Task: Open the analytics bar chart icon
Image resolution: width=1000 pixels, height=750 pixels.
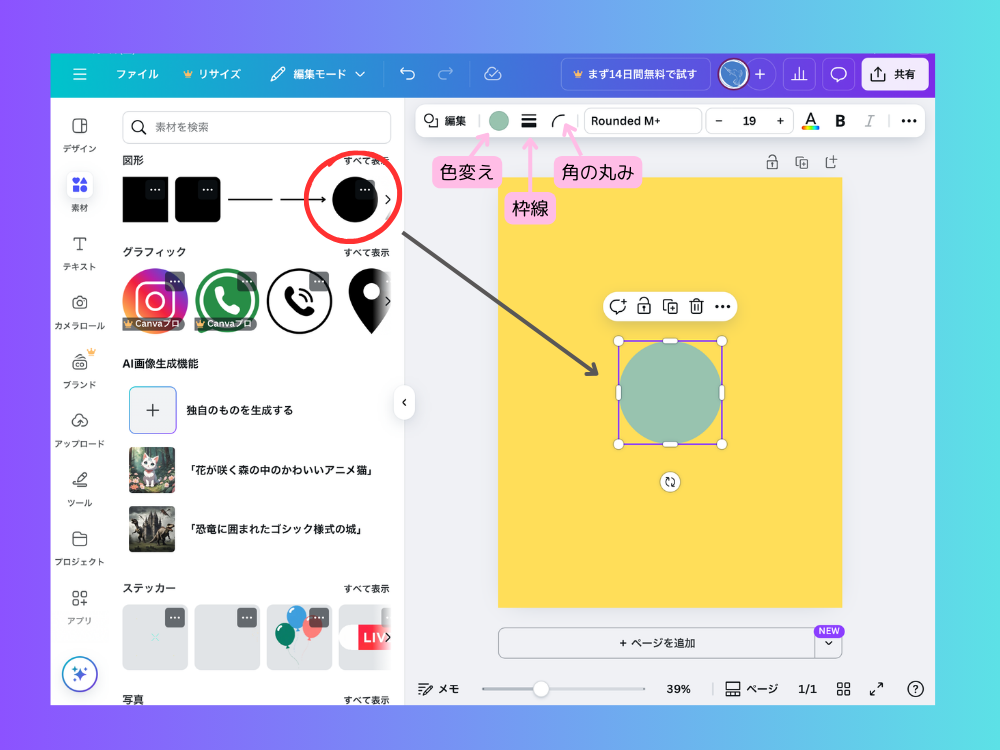Action: pyautogui.click(x=799, y=74)
